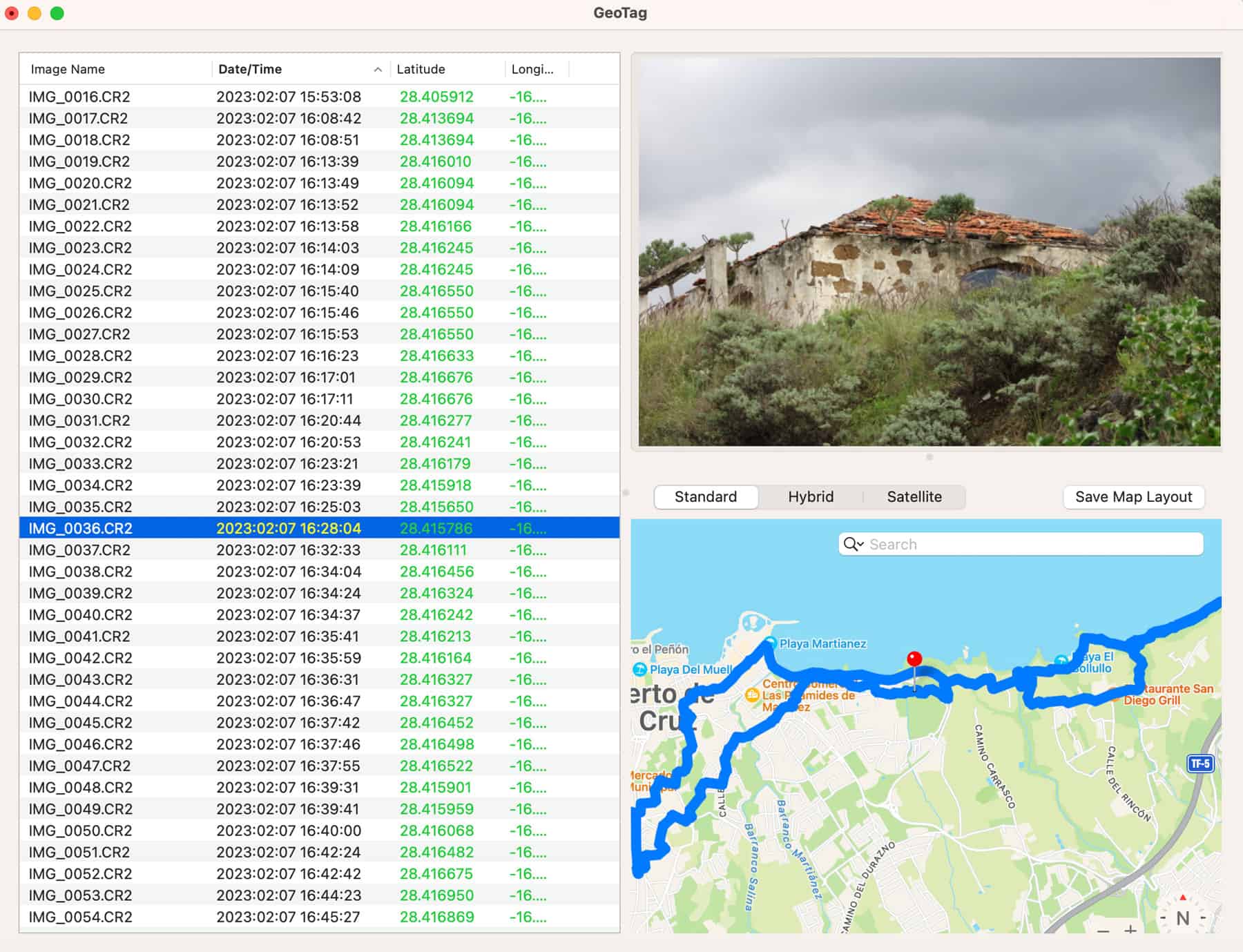Select row IMG_0017.CR2
The height and width of the screenshot is (952, 1243).
319,118
